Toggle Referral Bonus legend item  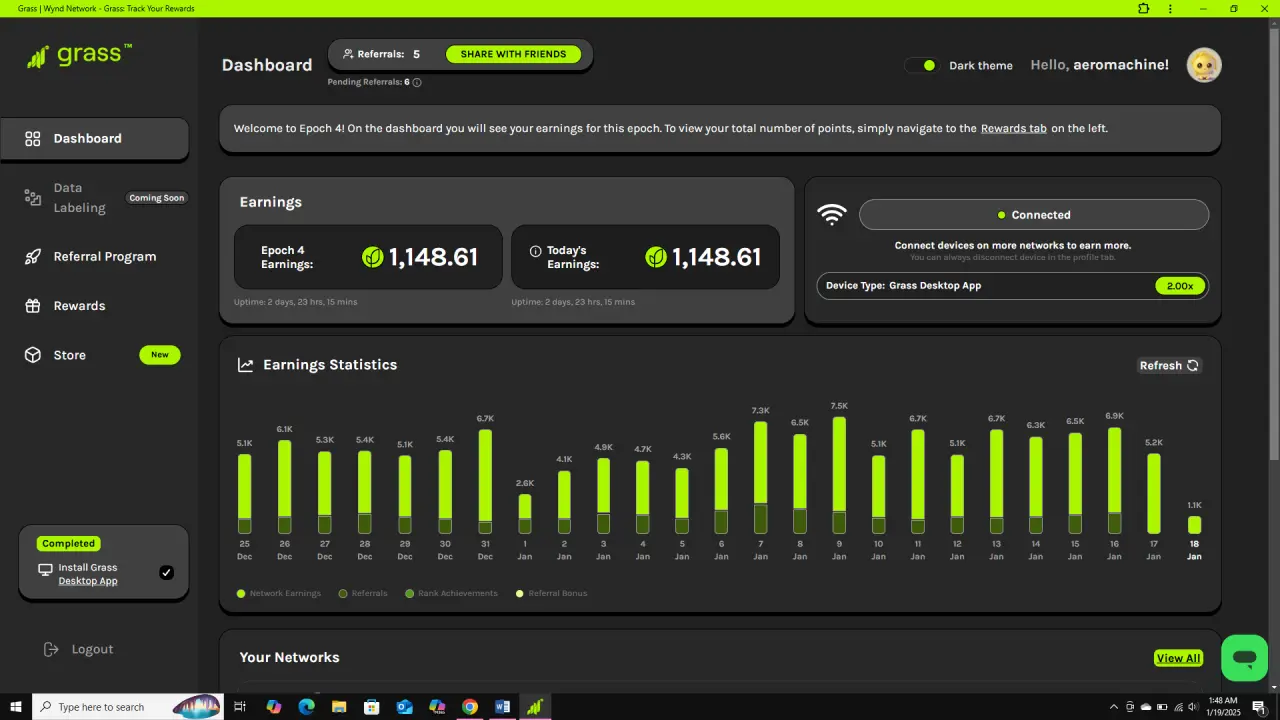click(551, 593)
